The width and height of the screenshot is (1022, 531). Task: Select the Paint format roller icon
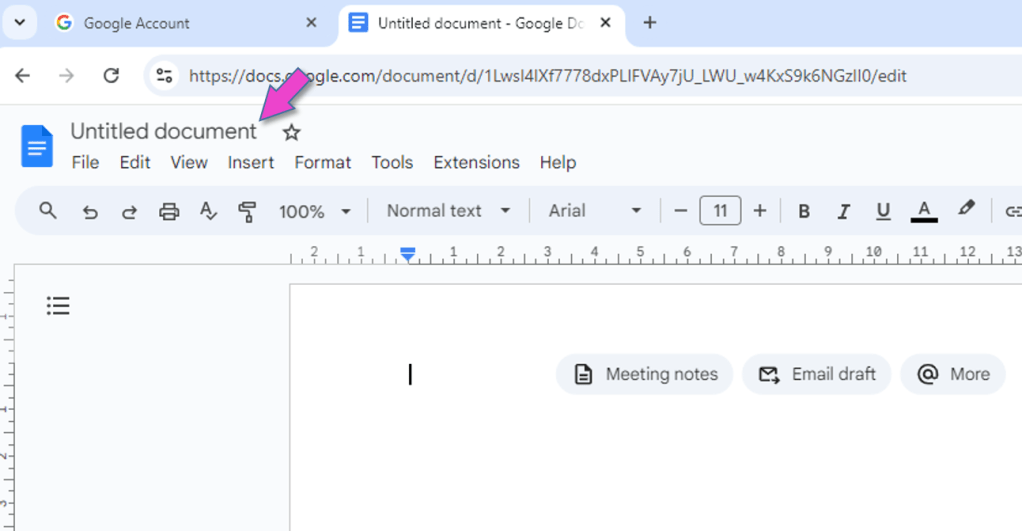pyautogui.click(x=247, y=211)
